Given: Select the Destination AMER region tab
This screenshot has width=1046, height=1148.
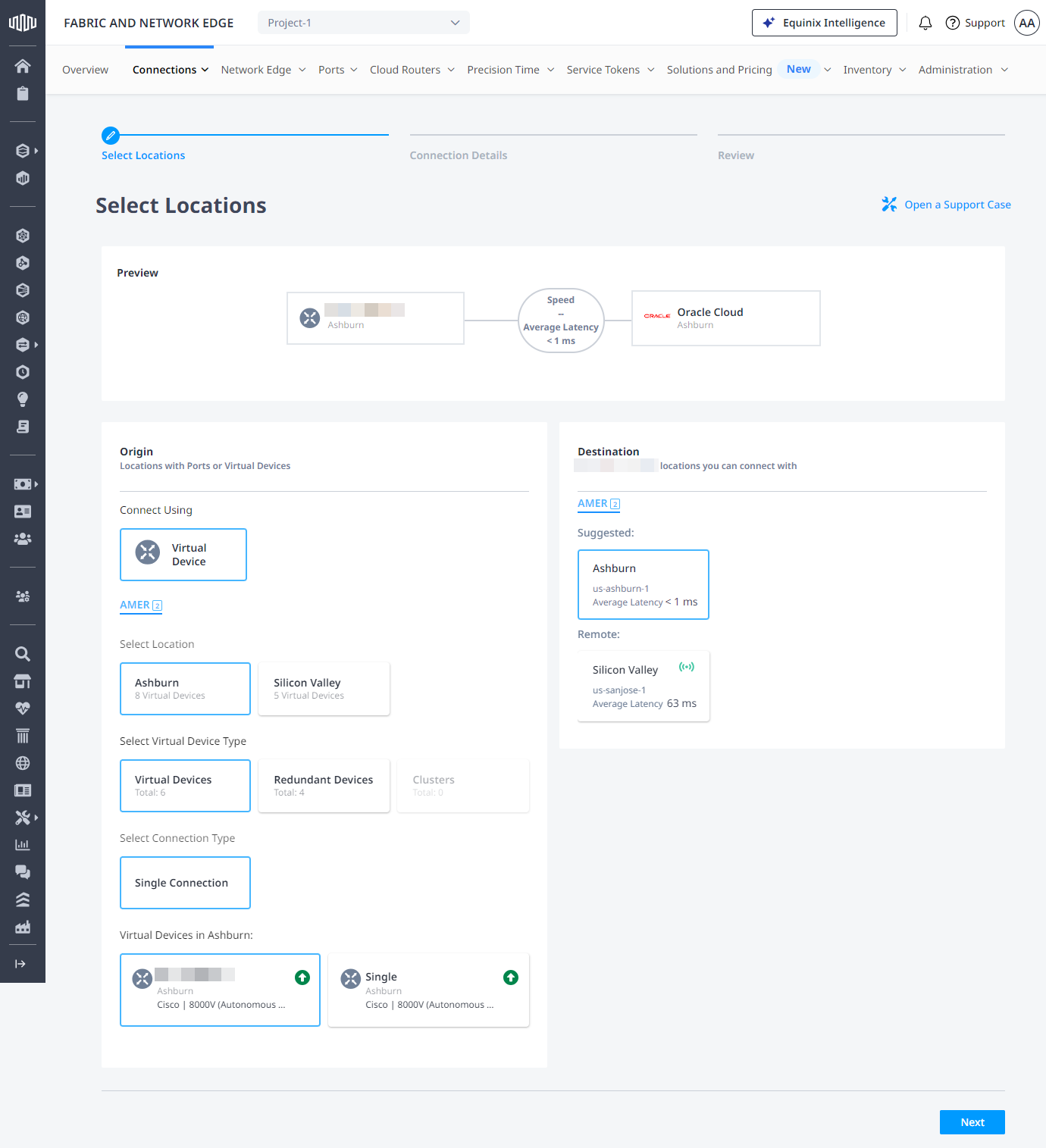Looking at the screenshot, I should tap(599, 504).
